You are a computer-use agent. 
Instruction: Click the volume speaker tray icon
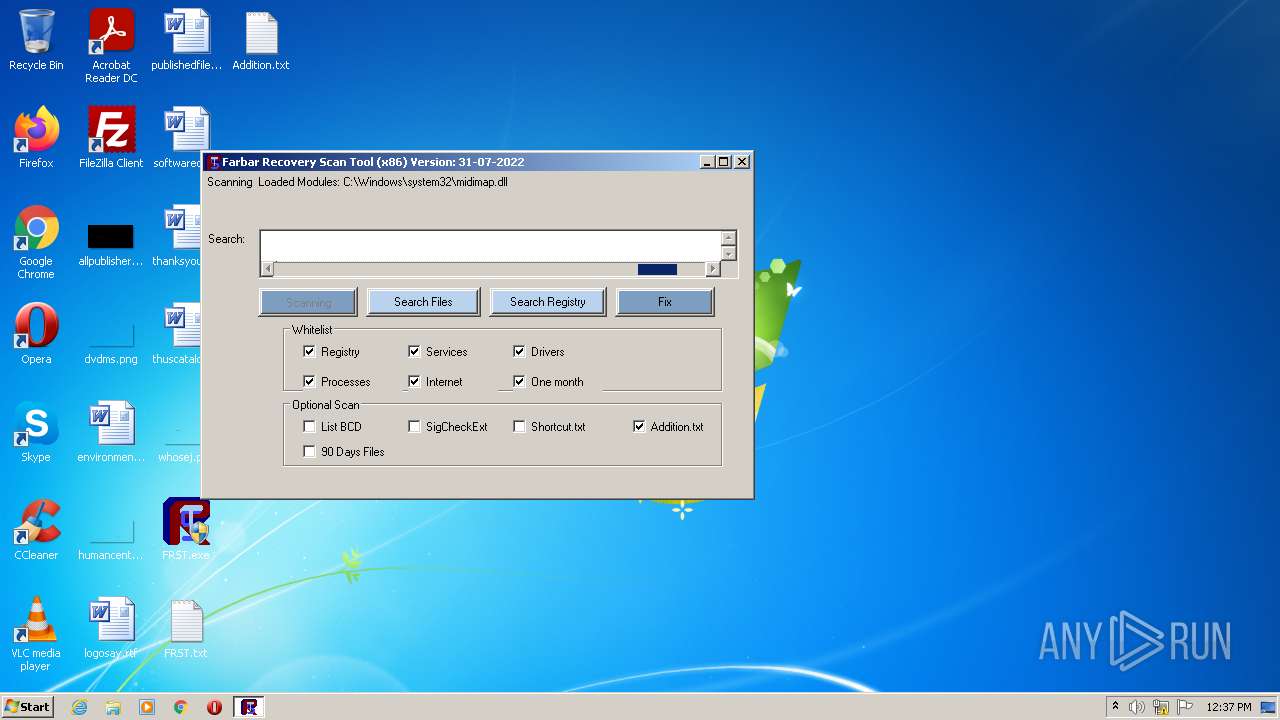click(1137, 707)
